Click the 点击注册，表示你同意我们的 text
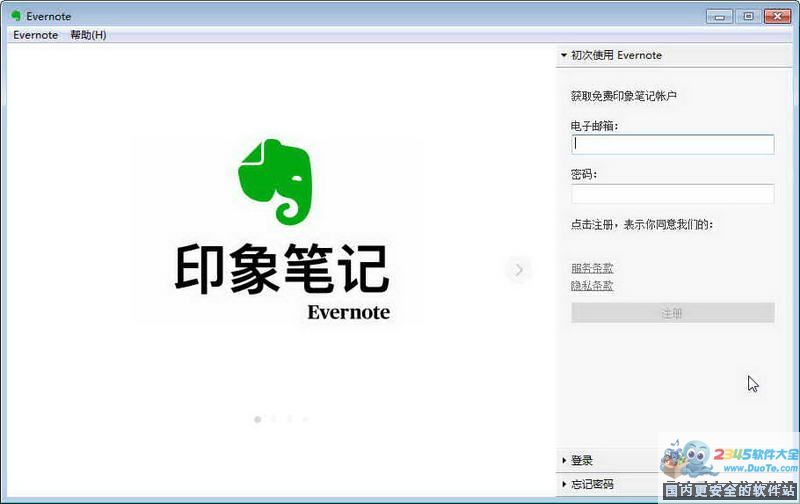 642,224
